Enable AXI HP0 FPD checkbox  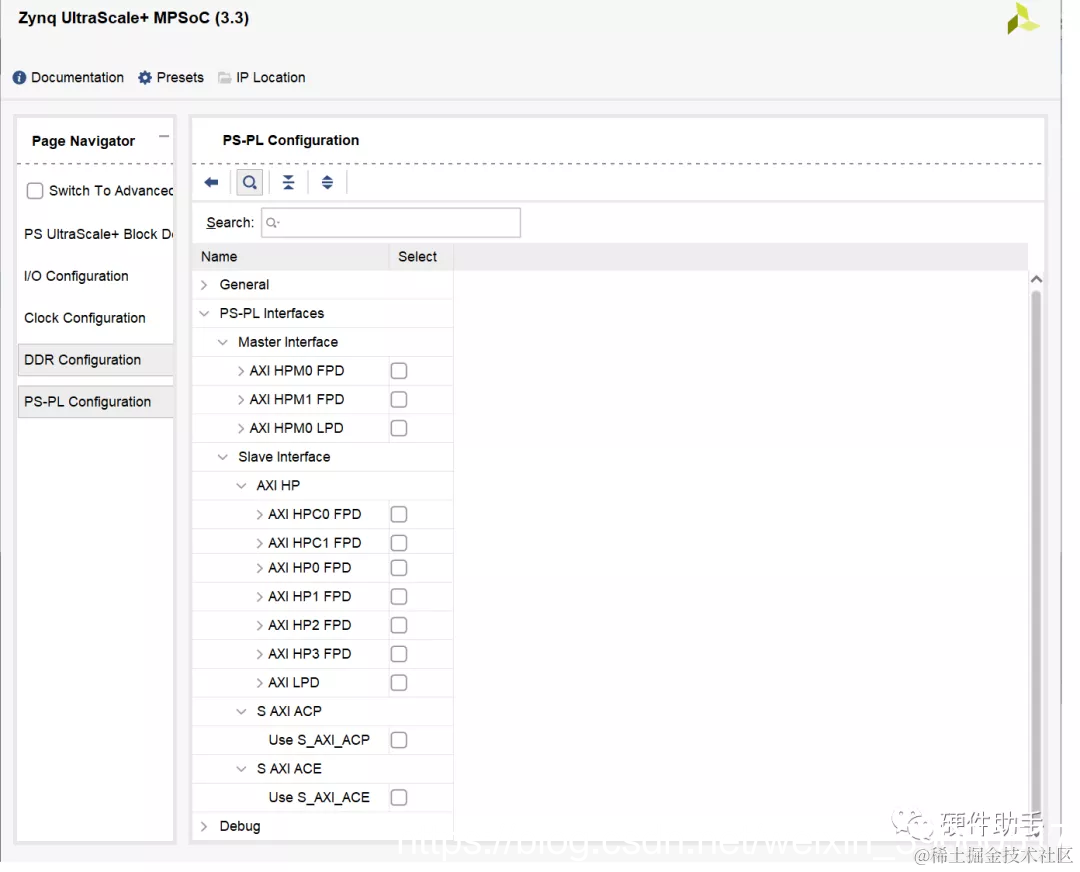[399, 568]
